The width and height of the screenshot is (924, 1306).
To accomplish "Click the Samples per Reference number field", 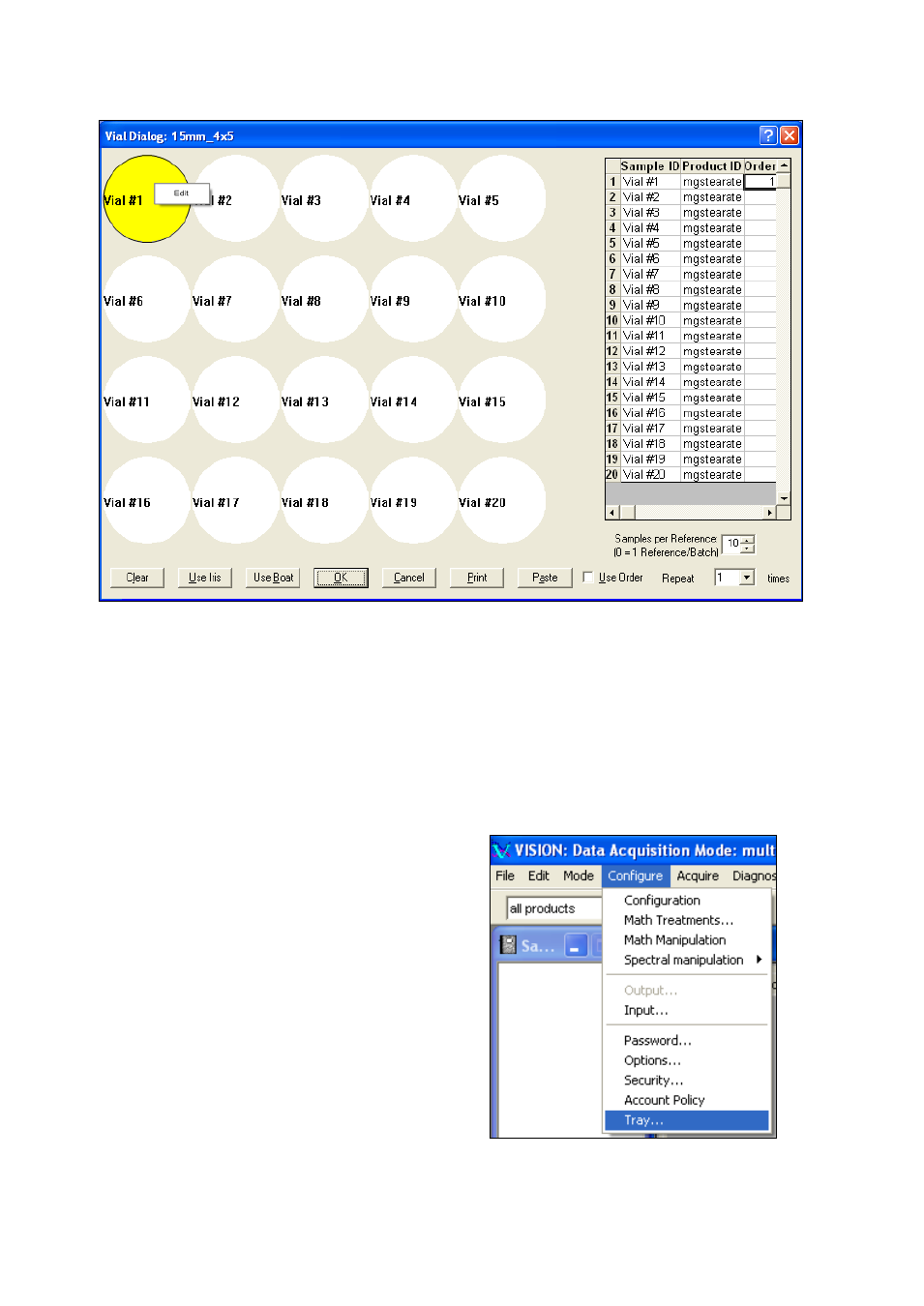I will (x=732, y=544).
